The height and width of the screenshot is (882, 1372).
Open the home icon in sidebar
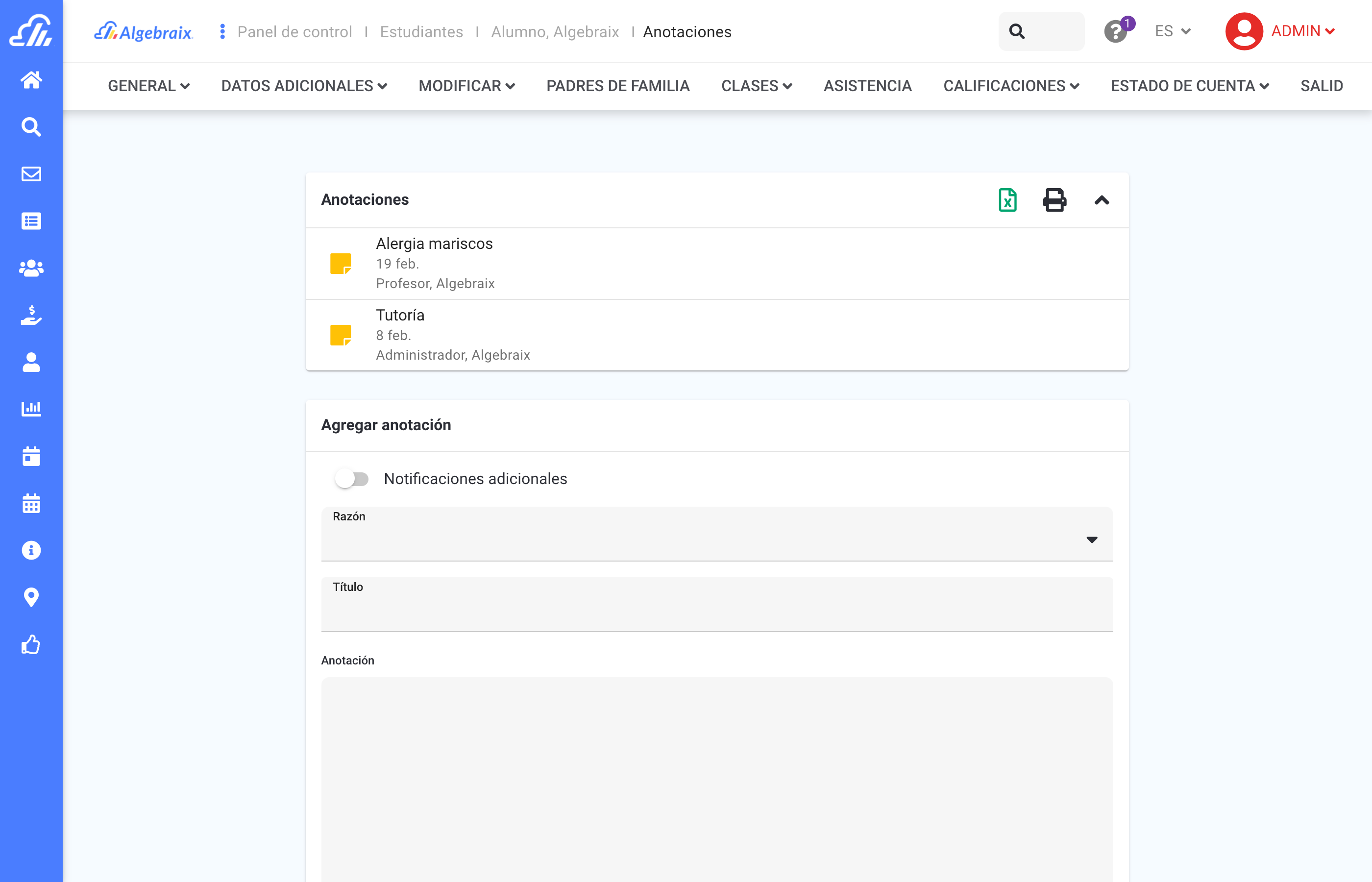coord(31,79)
